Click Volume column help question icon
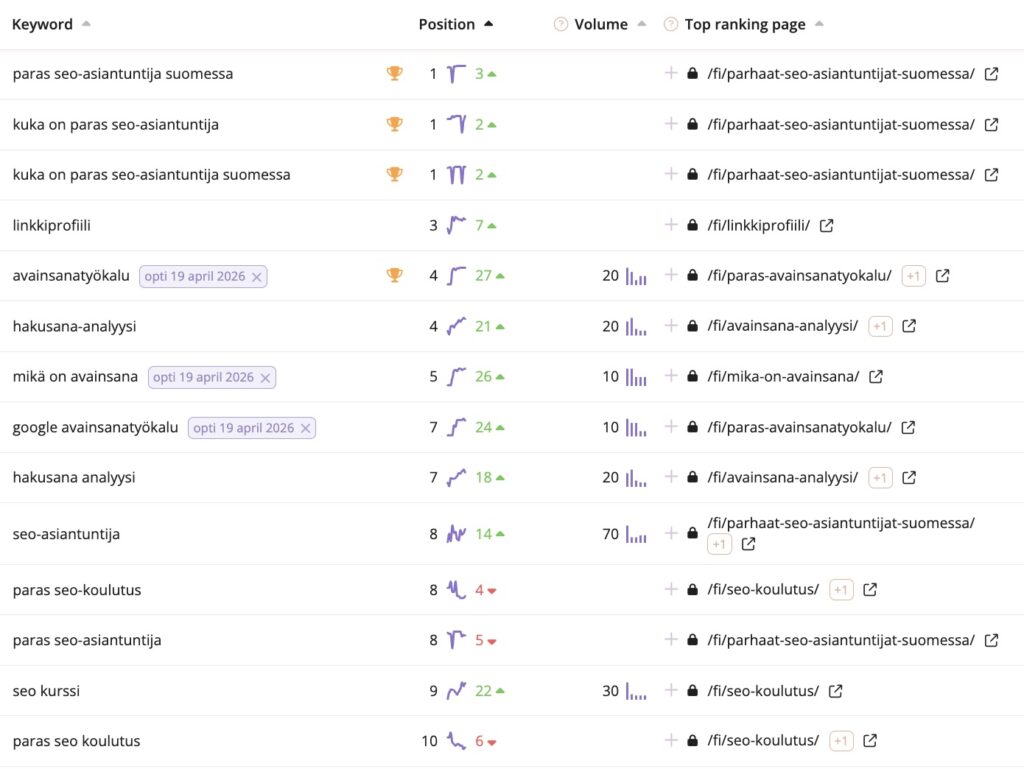Image resolution: width=1024 pixels, height=769 pixels. pyautogui.click(x=560, y=25)
